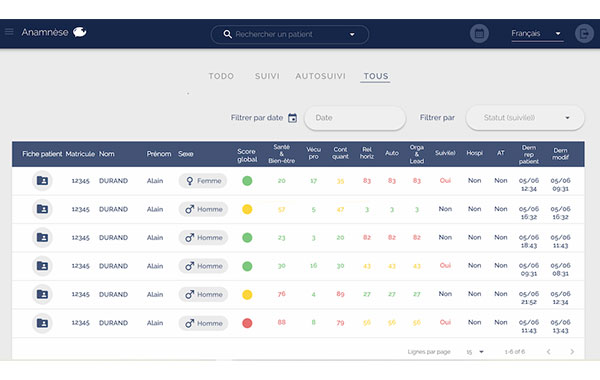Sort by the Hospi column header
Screen dimensions: 600x380
tap(474, 153)
